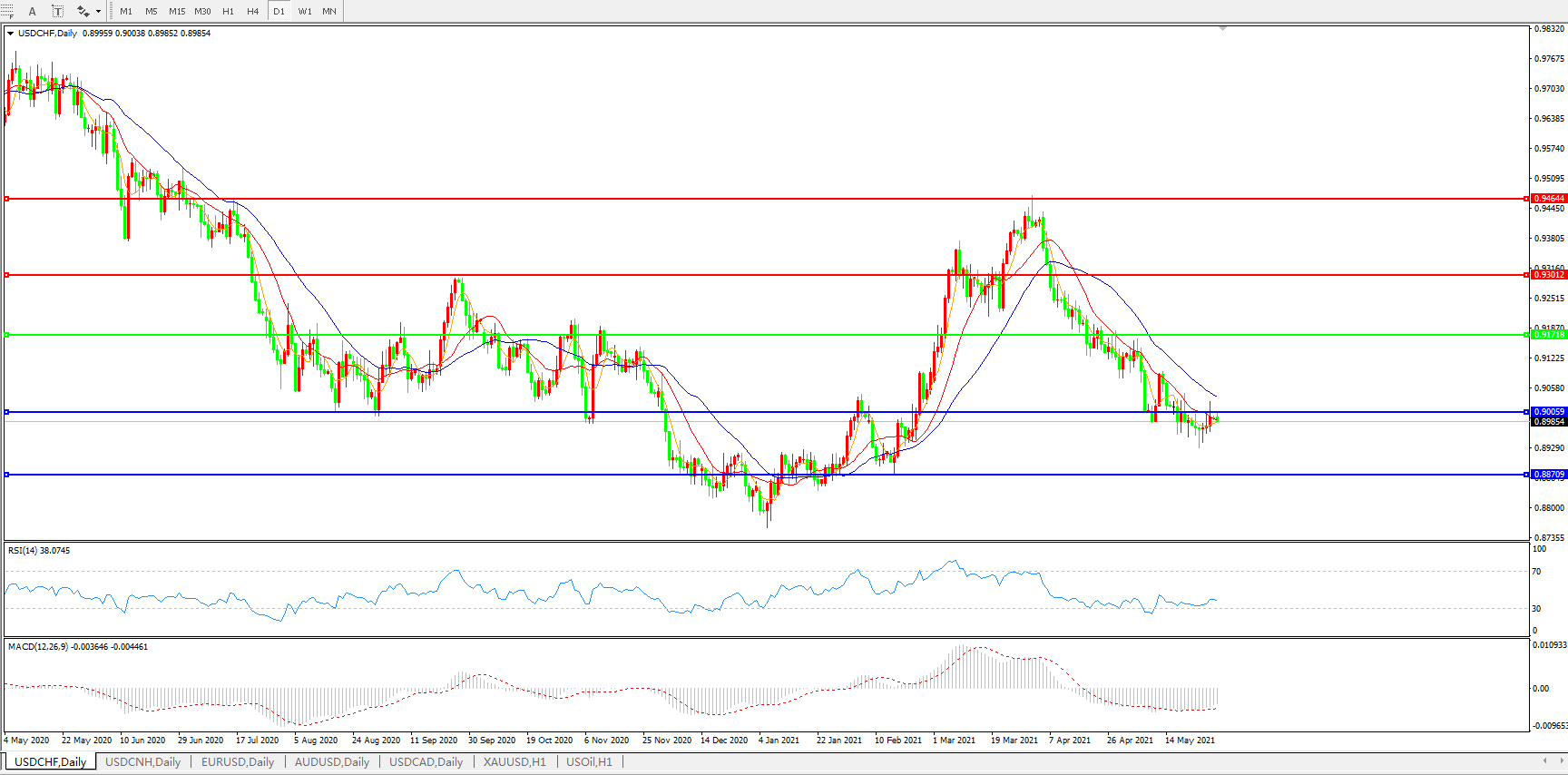Expand the USDCHF,Daily chart title triangle
This screenshot has width=1568, height=775.
[x=11, y=34]
